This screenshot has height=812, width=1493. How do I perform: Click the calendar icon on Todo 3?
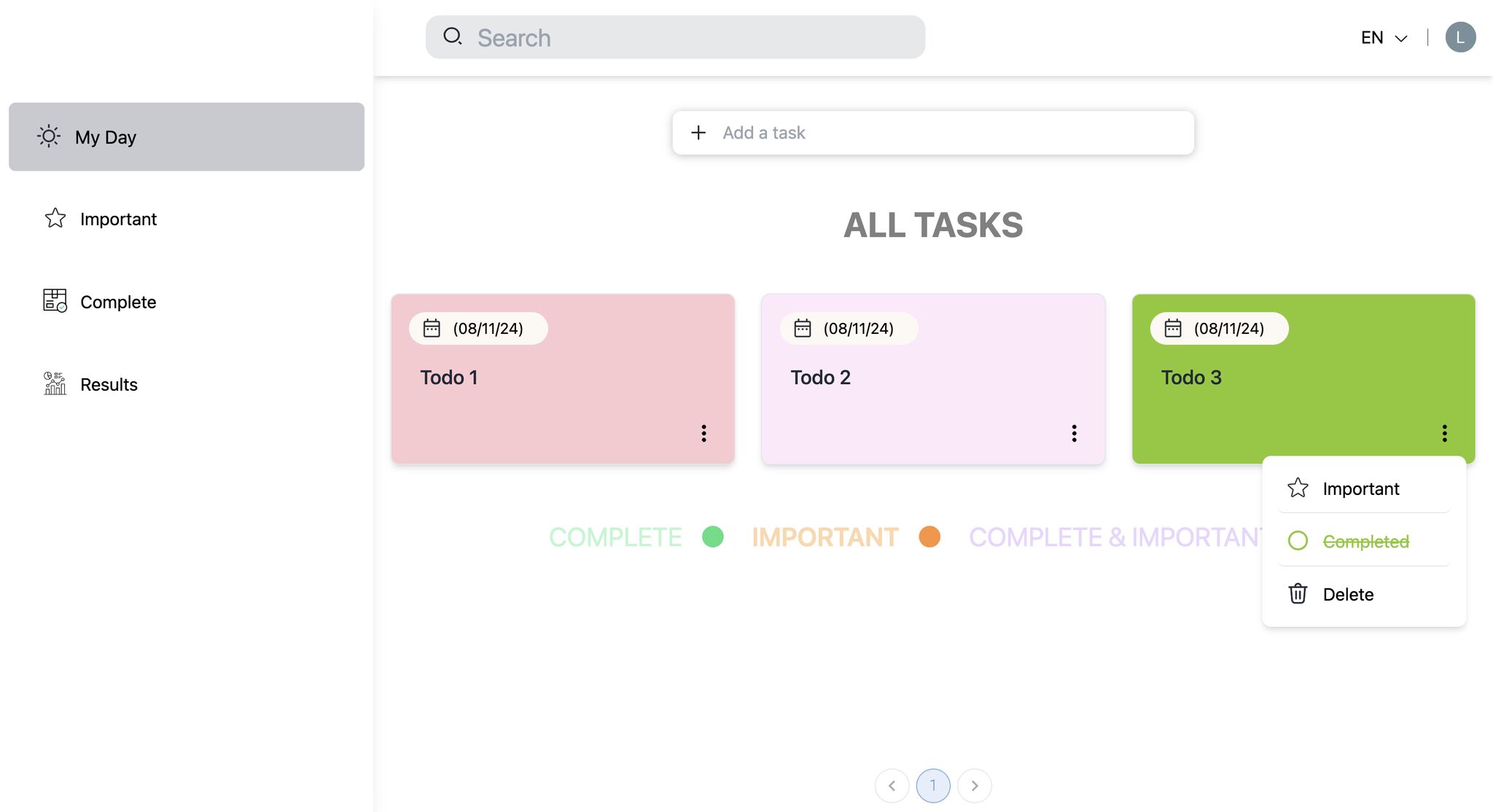(x=1172, y=327)
